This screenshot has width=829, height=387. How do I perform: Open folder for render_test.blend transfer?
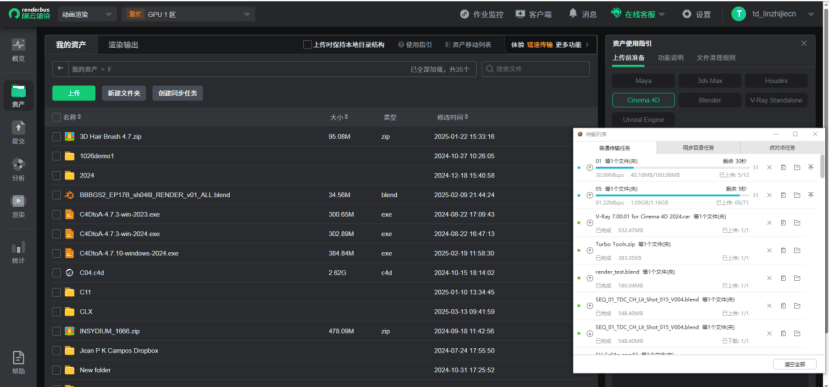pyautogui.click(x=797, y=278)
